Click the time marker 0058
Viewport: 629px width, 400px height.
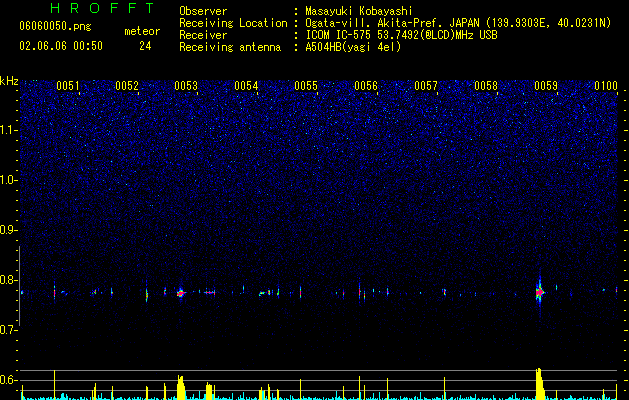coord(486,86)
